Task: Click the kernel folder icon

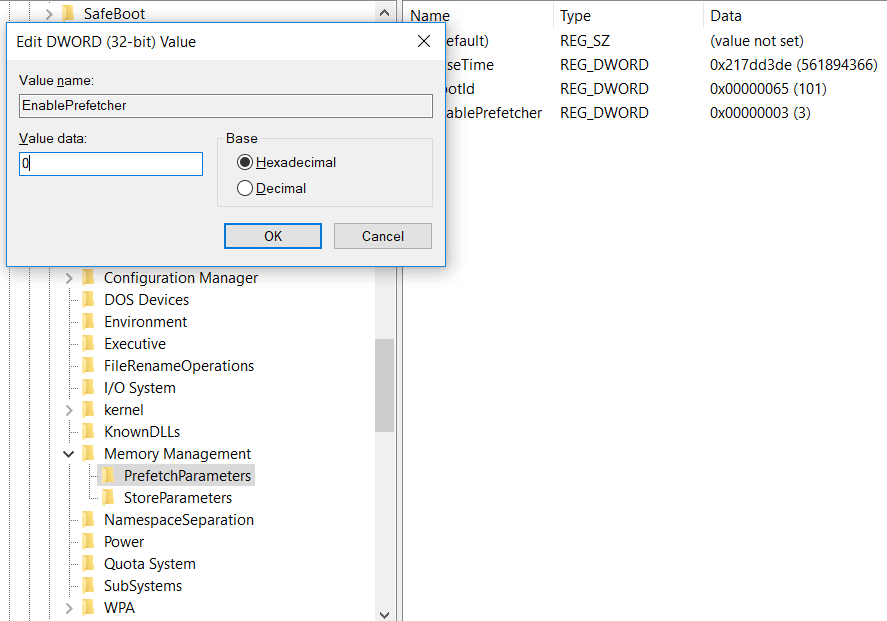Action: (x=89, y=410)
